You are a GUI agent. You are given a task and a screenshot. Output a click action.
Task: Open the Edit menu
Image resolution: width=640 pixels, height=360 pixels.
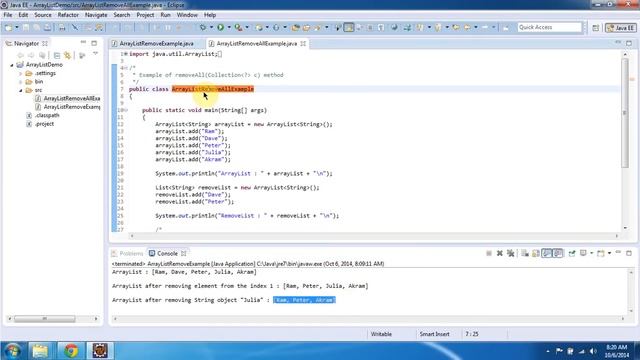click(23, 15)
